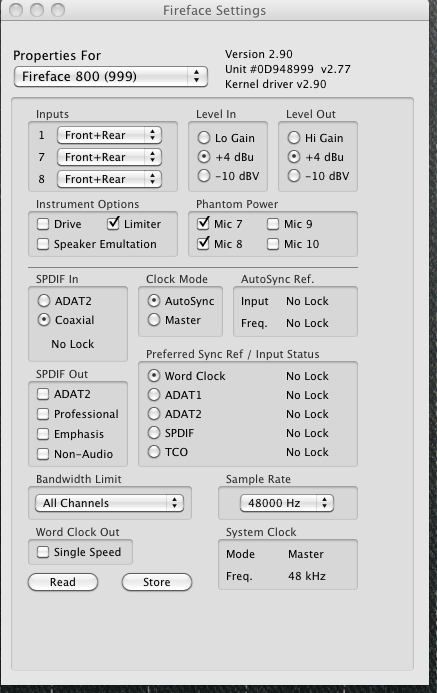Enable Single Speed Word Clock Out

tap(43, 552)
